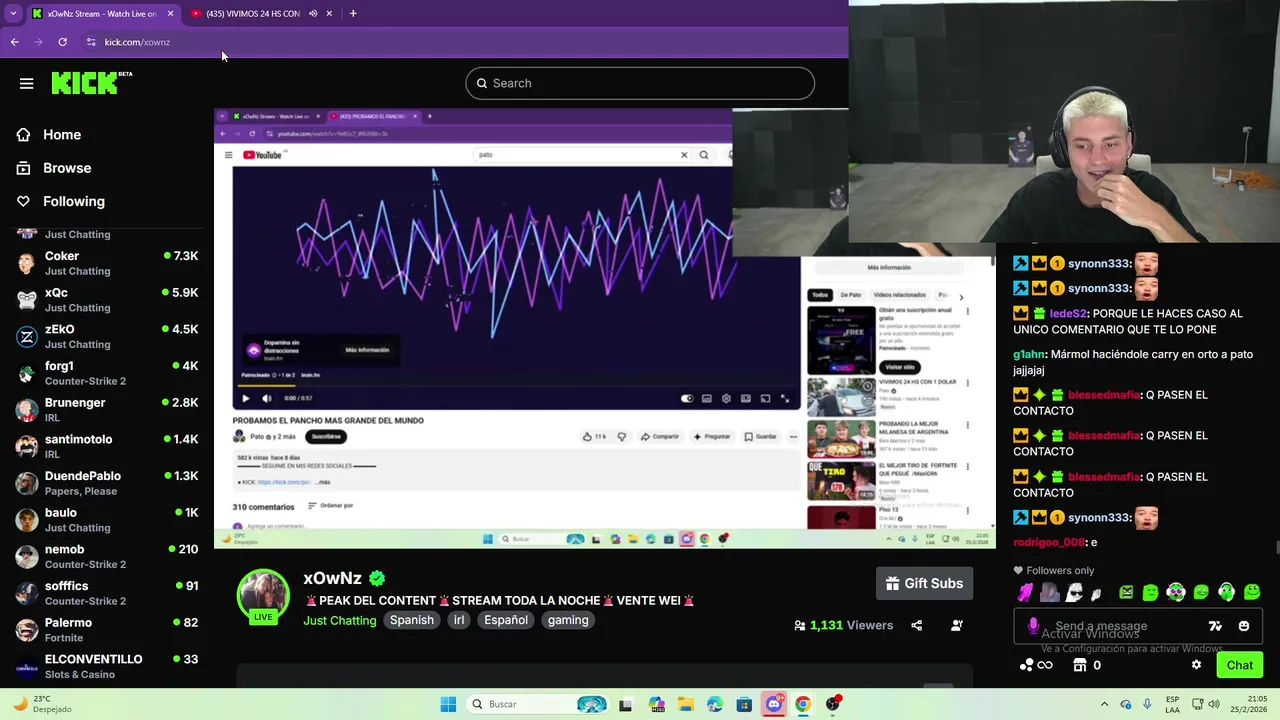
Task: Open the Kick sidebar hamburger menu
Action: click(x=27, y=84)
